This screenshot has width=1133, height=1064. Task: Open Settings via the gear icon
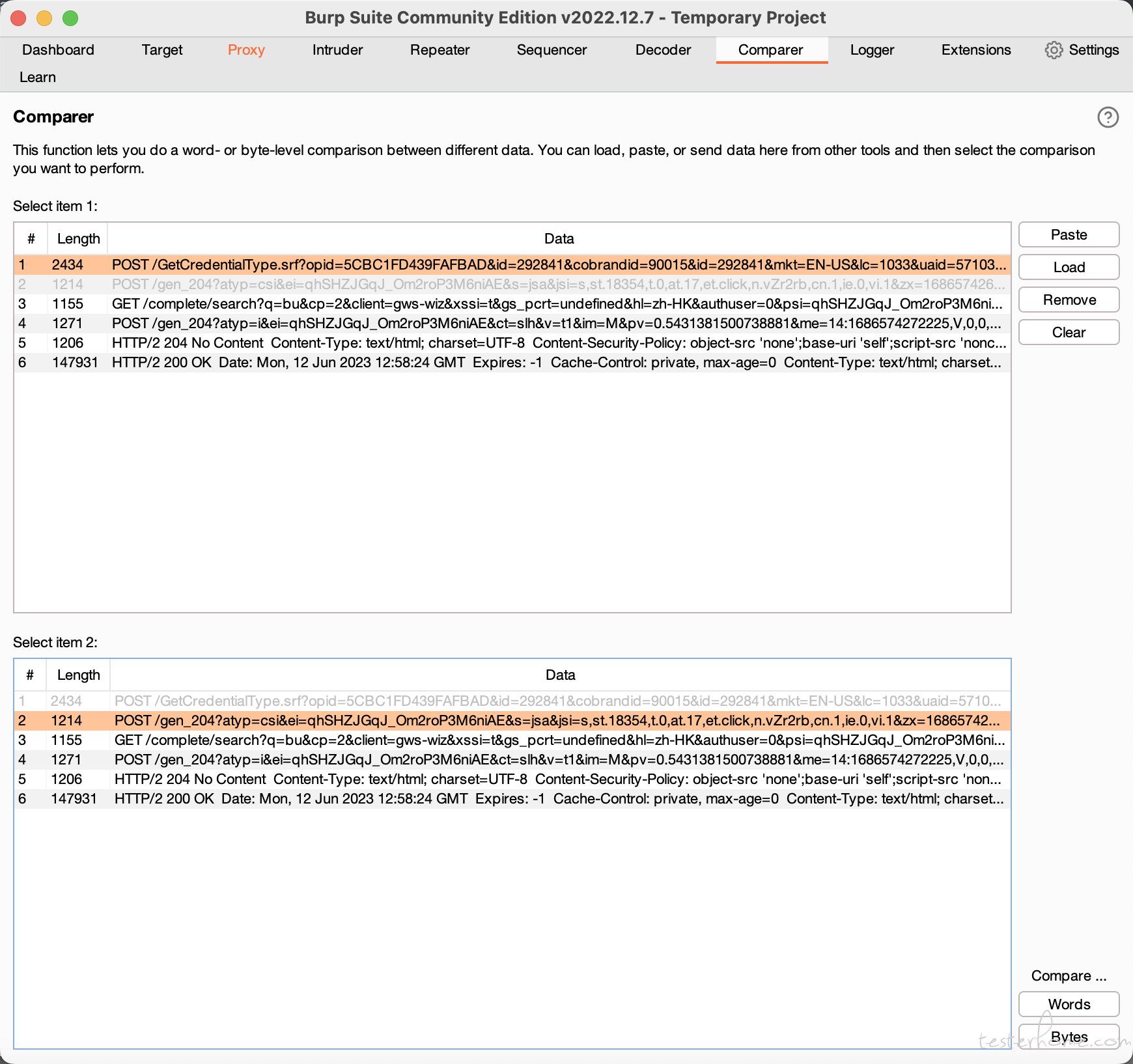point(1054,50)
